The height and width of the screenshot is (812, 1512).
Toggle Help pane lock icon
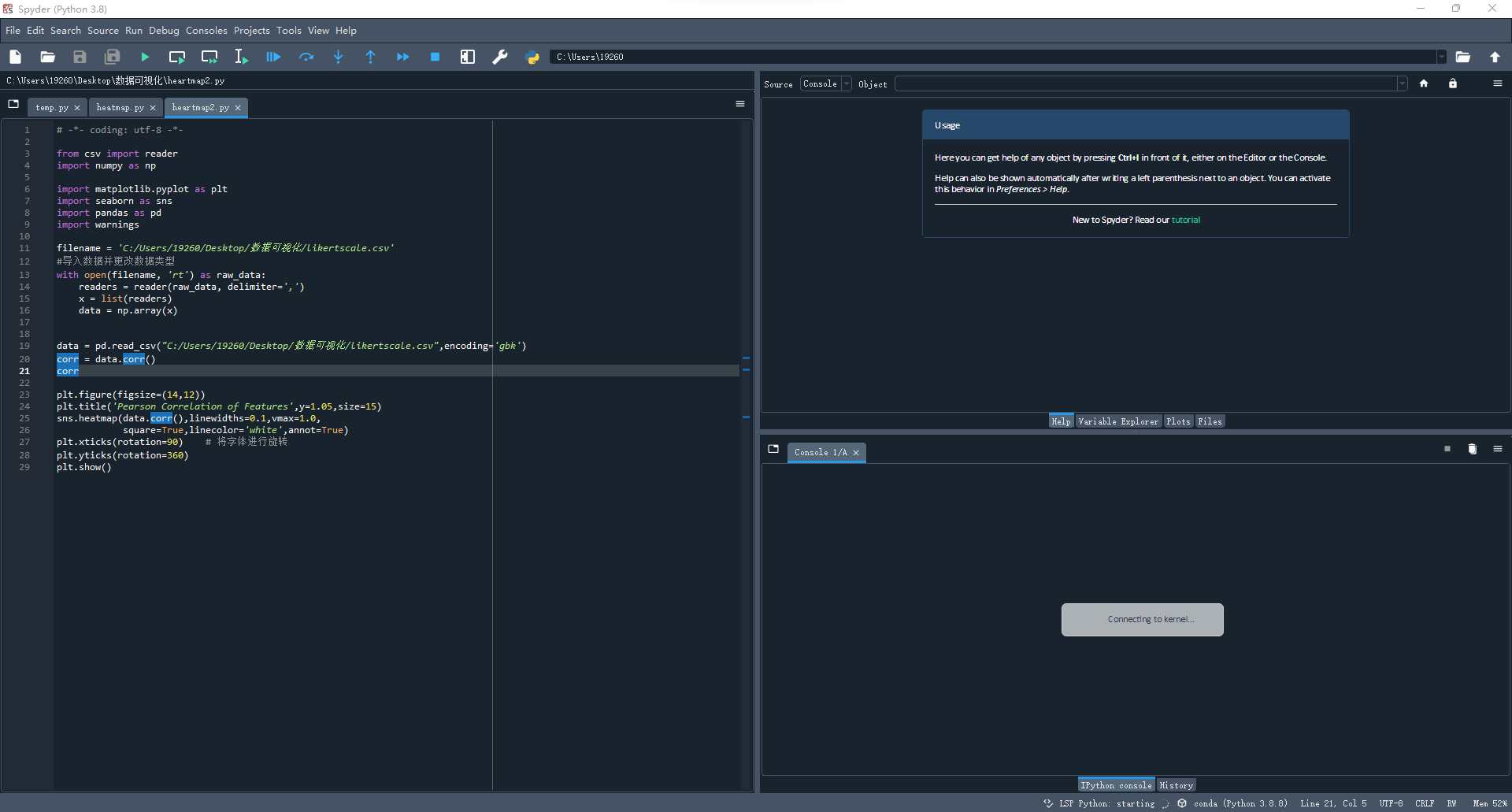coord(1453,83)
